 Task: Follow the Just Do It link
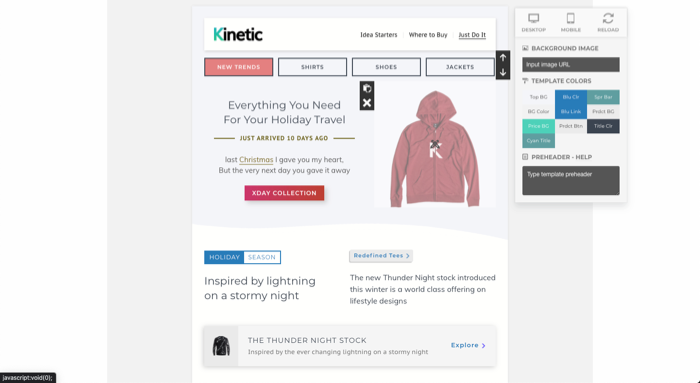tap(472, 35)
